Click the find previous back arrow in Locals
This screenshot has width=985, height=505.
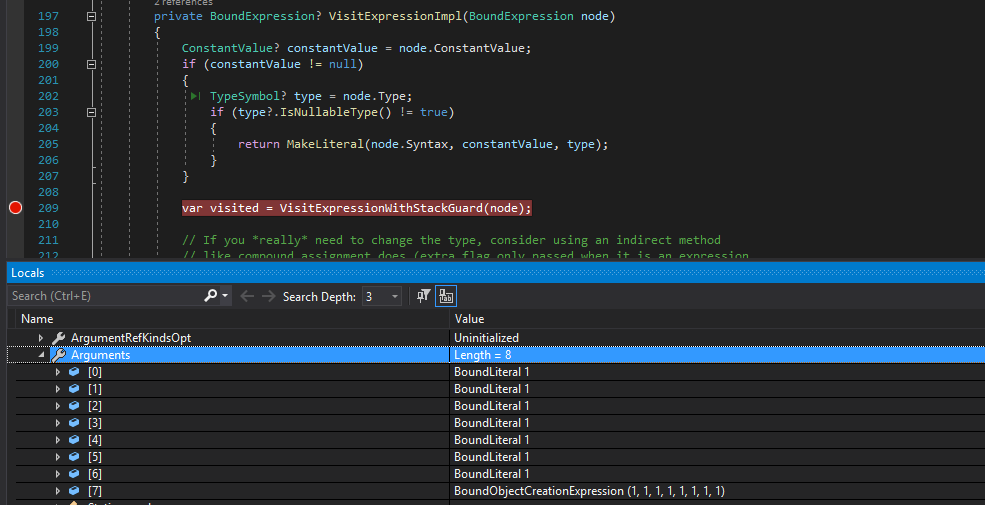pyautogui.click(x=247, y=296)
